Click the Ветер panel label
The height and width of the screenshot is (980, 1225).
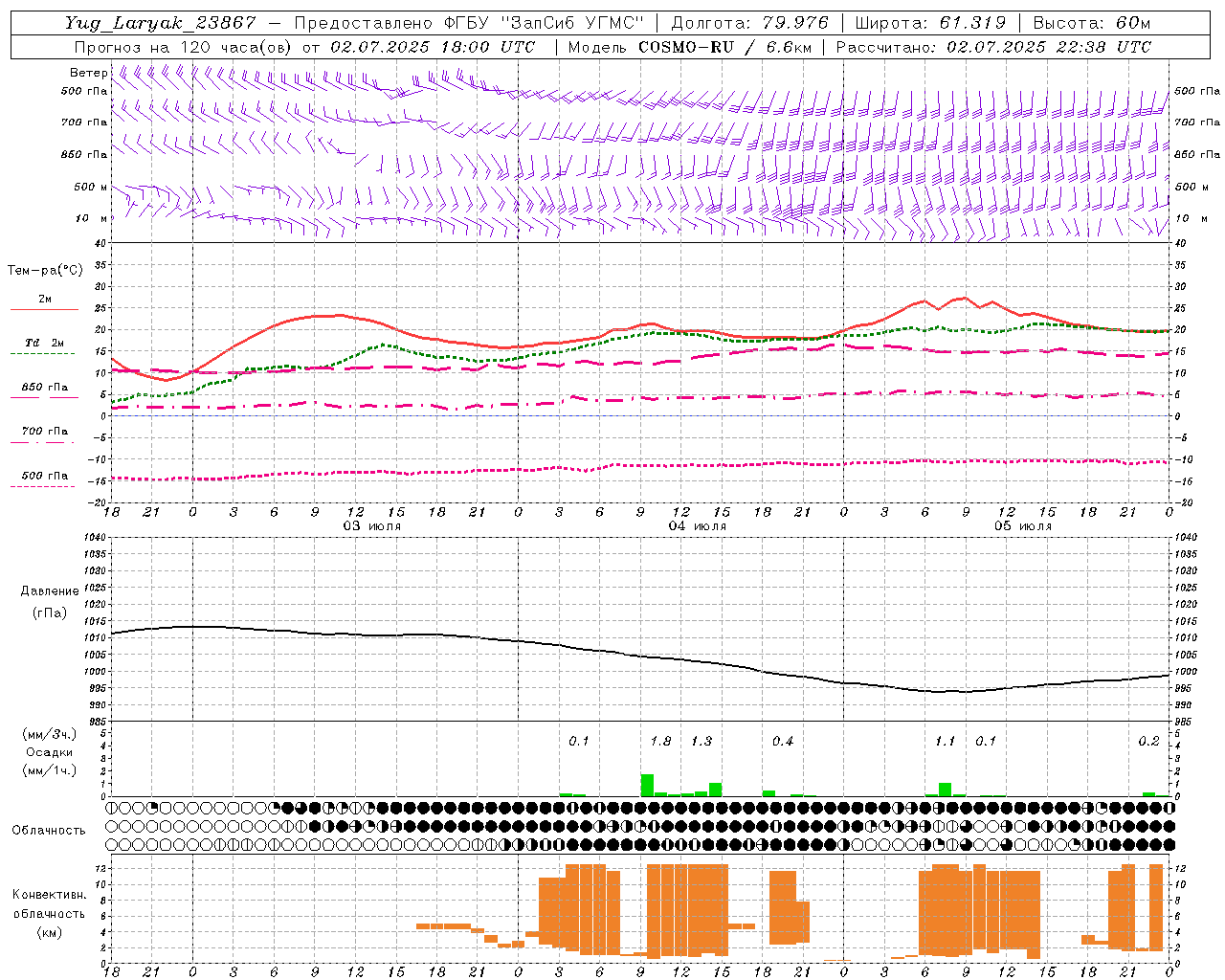click(x=88, y=73)
